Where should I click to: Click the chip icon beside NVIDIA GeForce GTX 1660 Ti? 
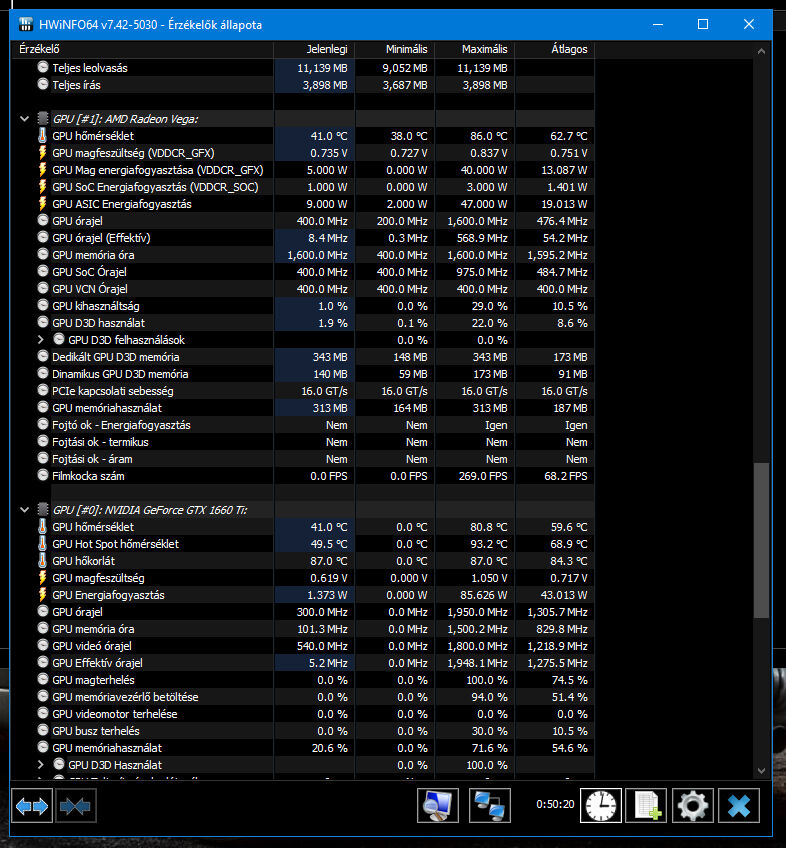click(x=43, y=509)
